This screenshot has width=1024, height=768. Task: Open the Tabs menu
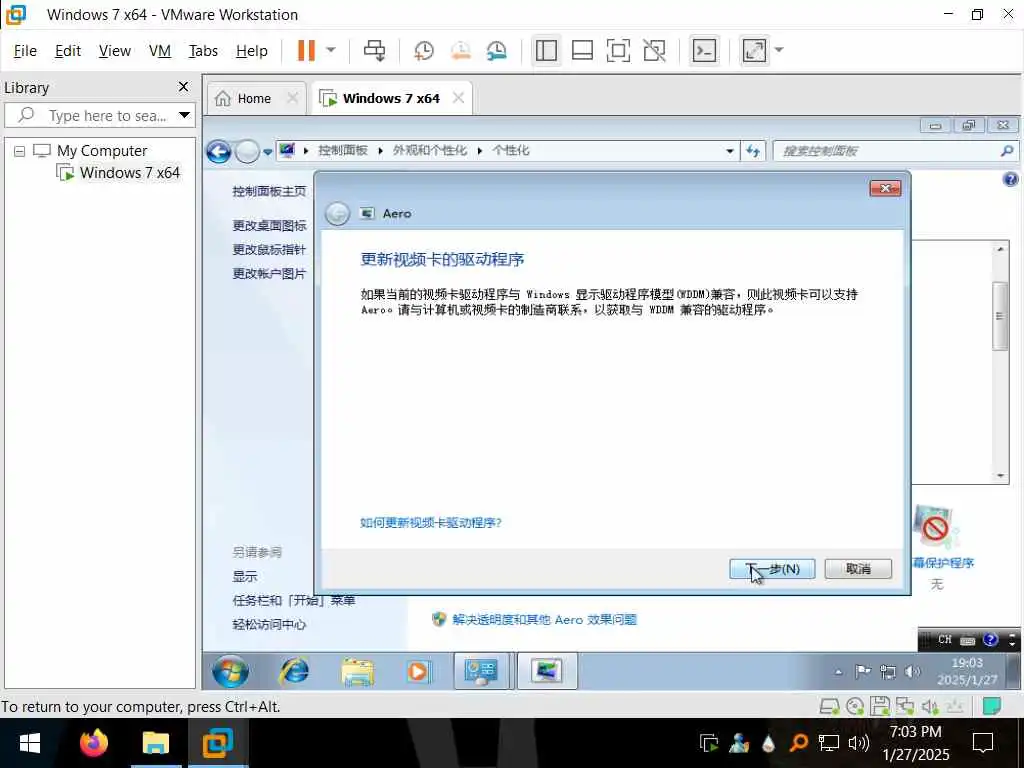point(202,50)
